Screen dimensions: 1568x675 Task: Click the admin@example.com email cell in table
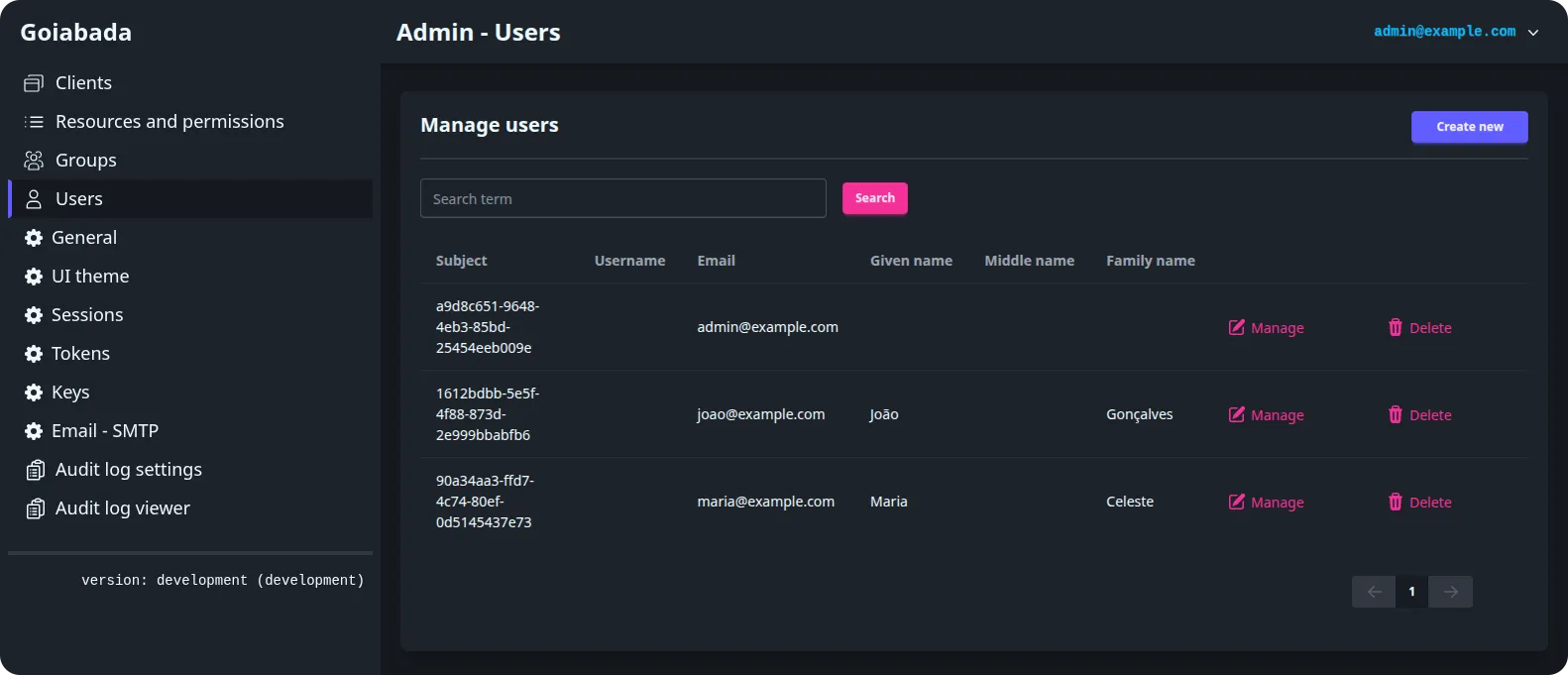click(768, 327)
